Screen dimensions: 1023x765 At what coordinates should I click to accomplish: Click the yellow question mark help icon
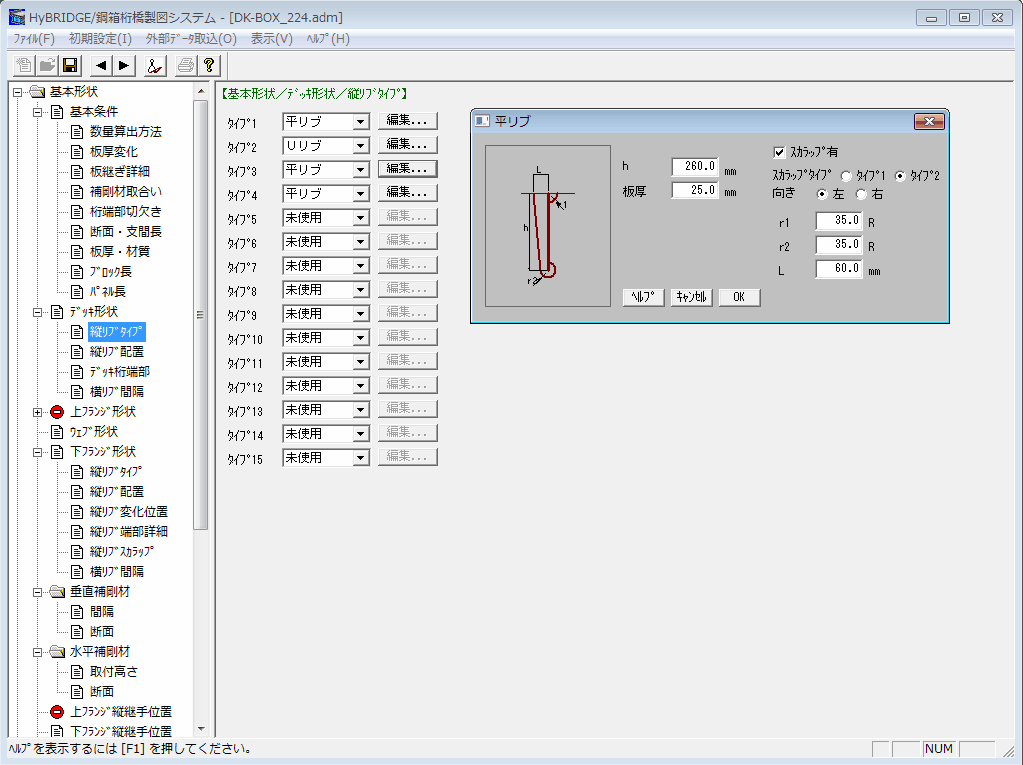tap(208, 66)
